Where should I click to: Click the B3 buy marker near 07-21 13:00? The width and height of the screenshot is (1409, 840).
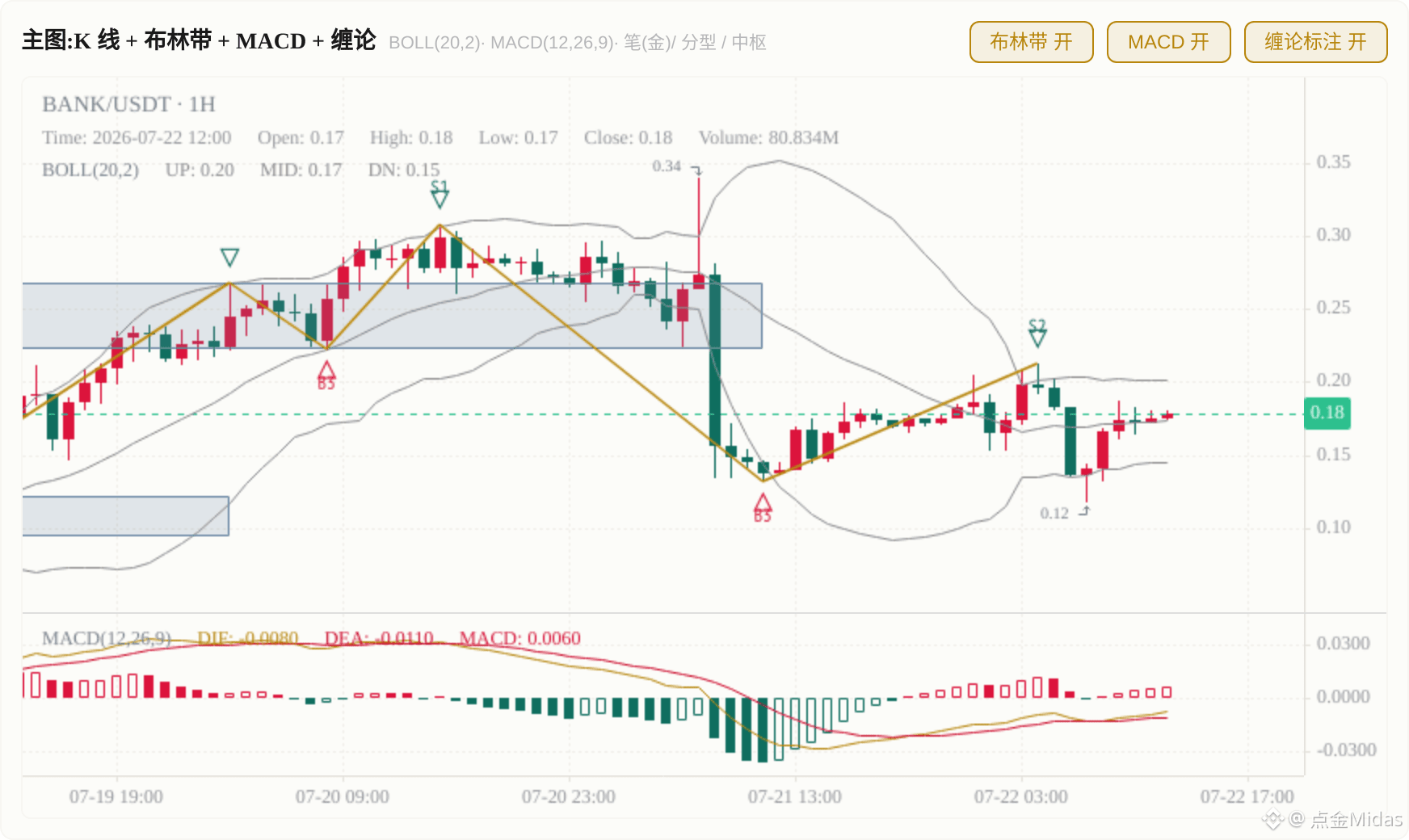[x=763, y=508]
